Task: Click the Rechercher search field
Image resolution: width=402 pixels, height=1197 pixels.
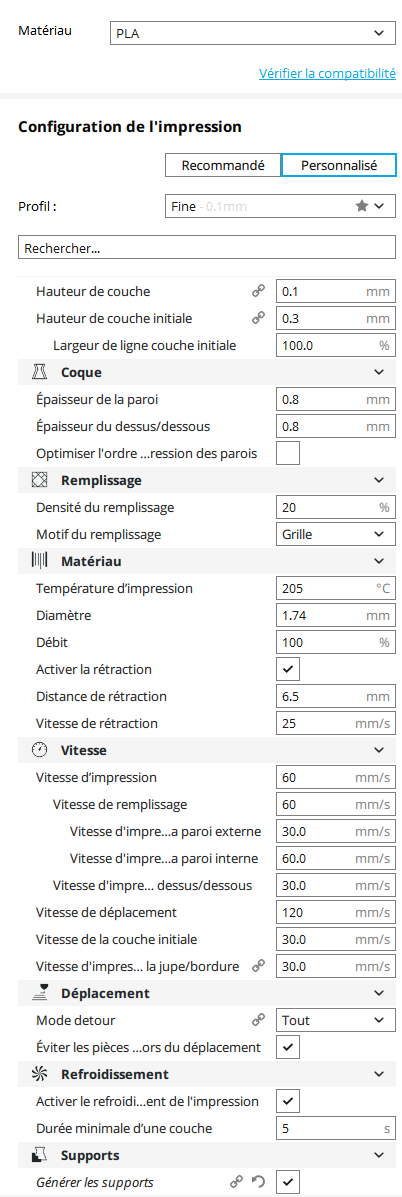Action: pos(206,247)
